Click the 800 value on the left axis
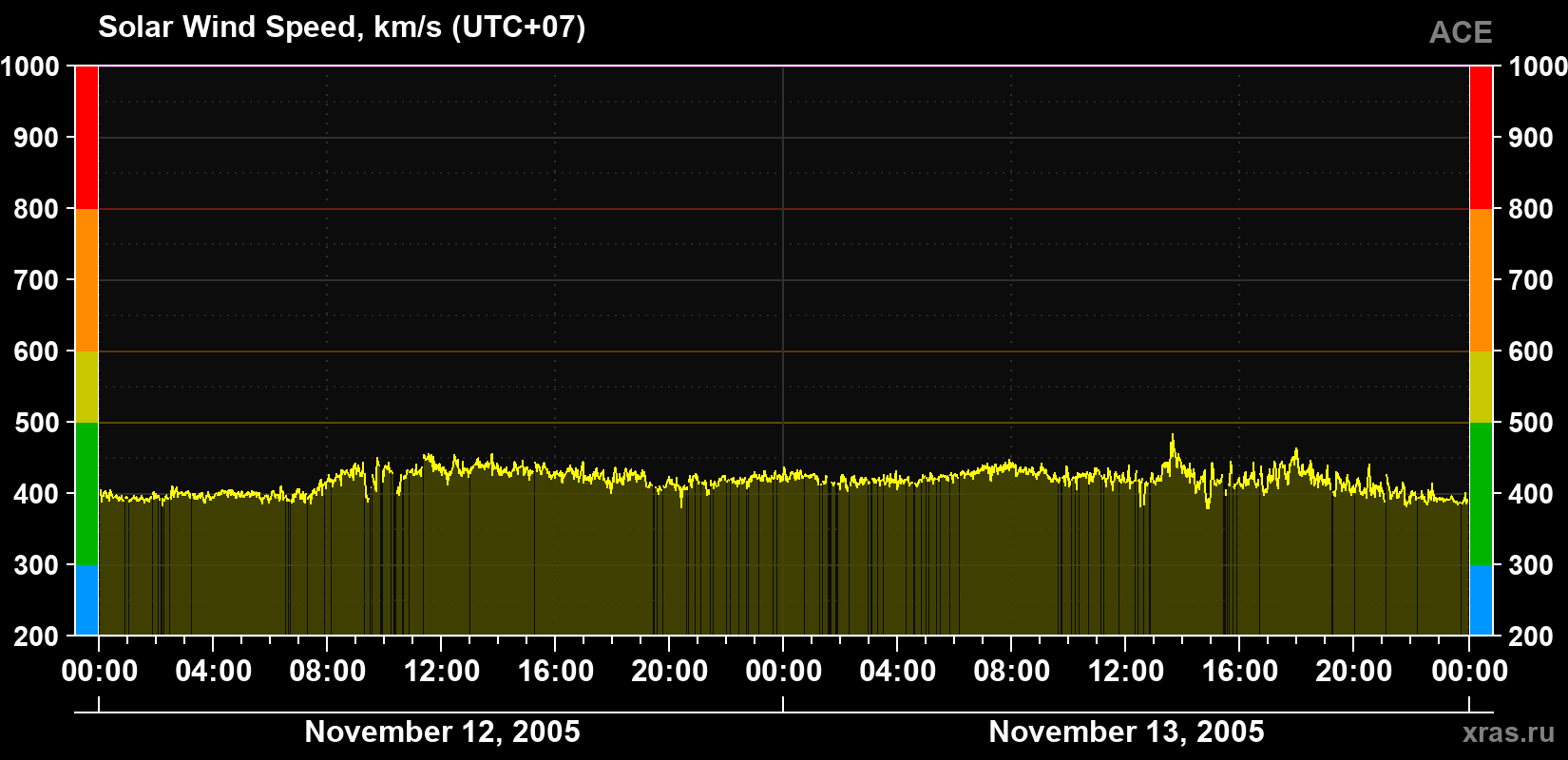The image size is (1568, 760). tap(37, 209)
